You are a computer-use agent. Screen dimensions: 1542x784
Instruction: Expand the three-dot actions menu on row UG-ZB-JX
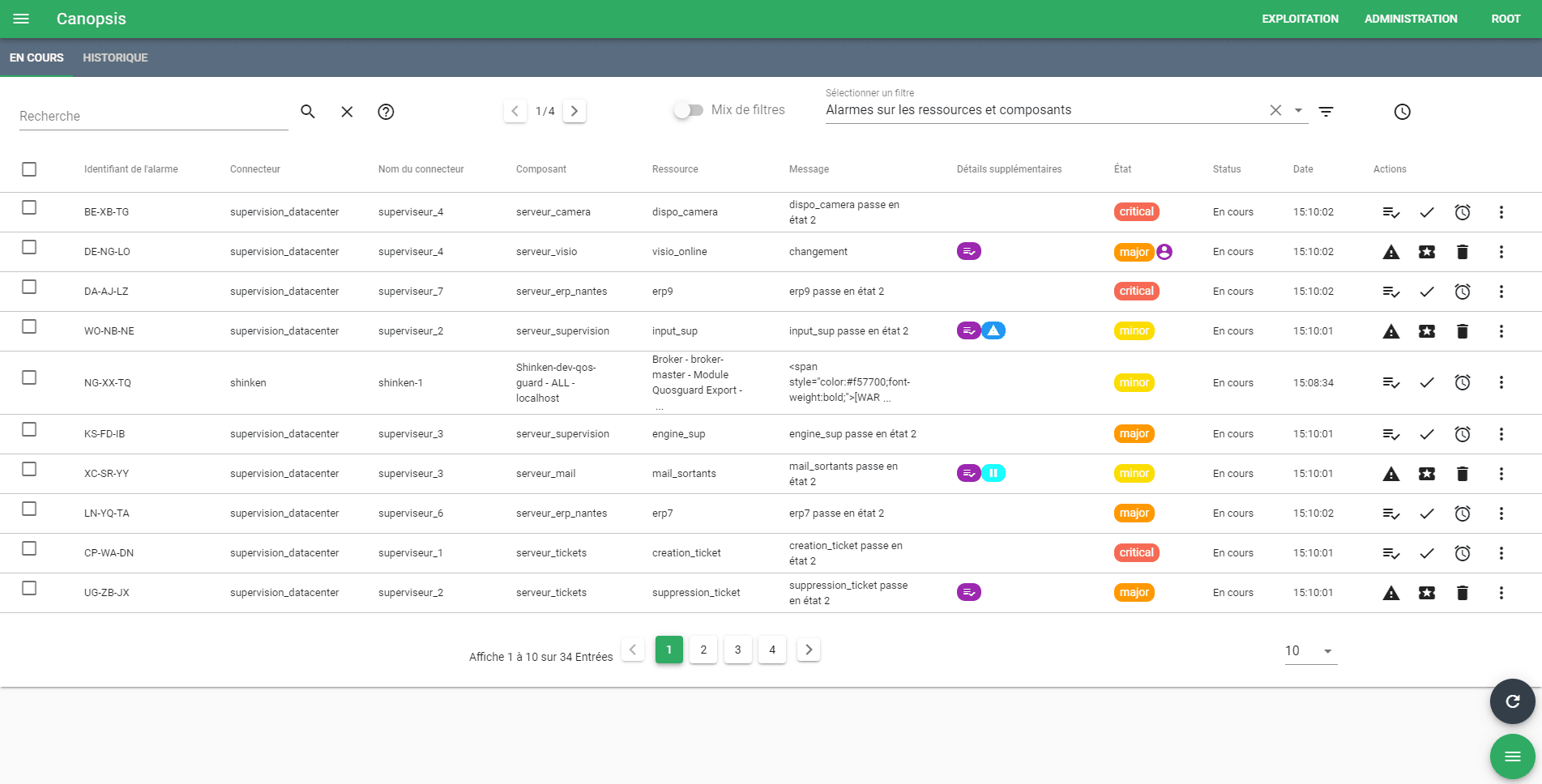tap(1501, 592)
